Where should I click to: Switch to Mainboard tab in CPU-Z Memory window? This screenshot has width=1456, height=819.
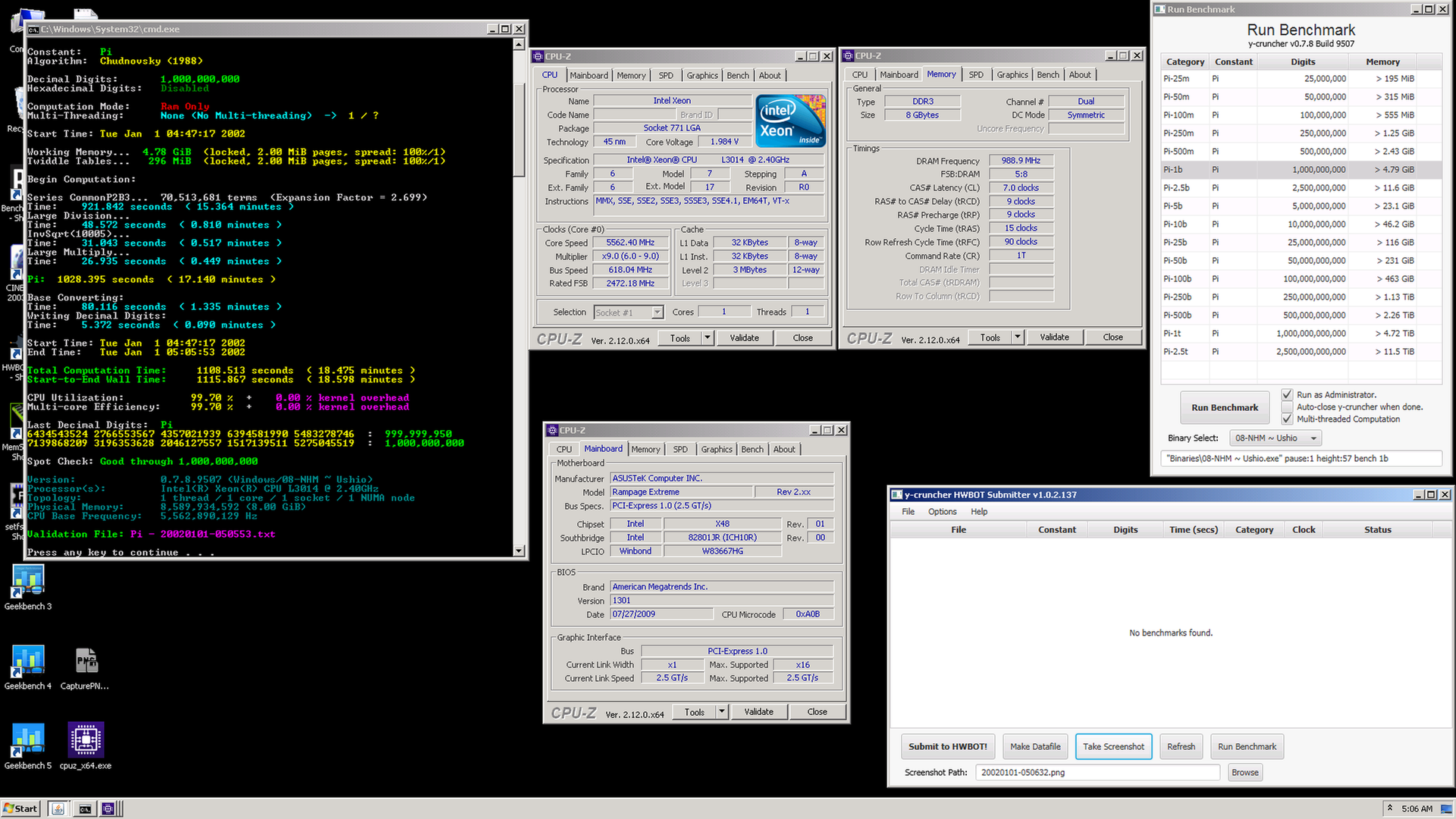point(899,74)
